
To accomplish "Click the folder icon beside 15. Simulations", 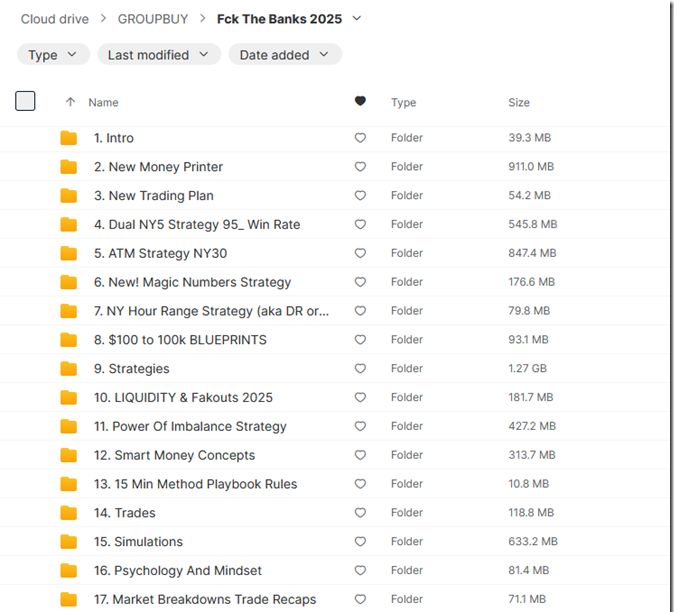I will pos(68,542).
